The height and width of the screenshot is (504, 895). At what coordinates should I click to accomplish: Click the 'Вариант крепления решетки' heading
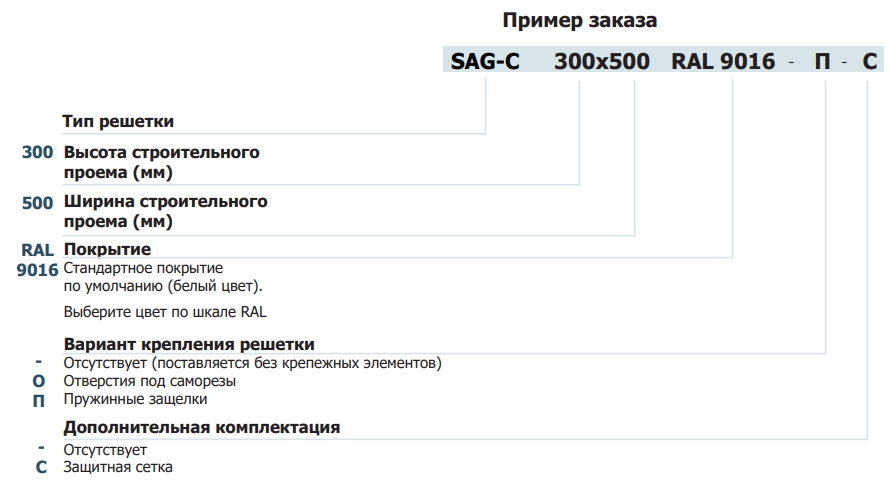(189, 344)
